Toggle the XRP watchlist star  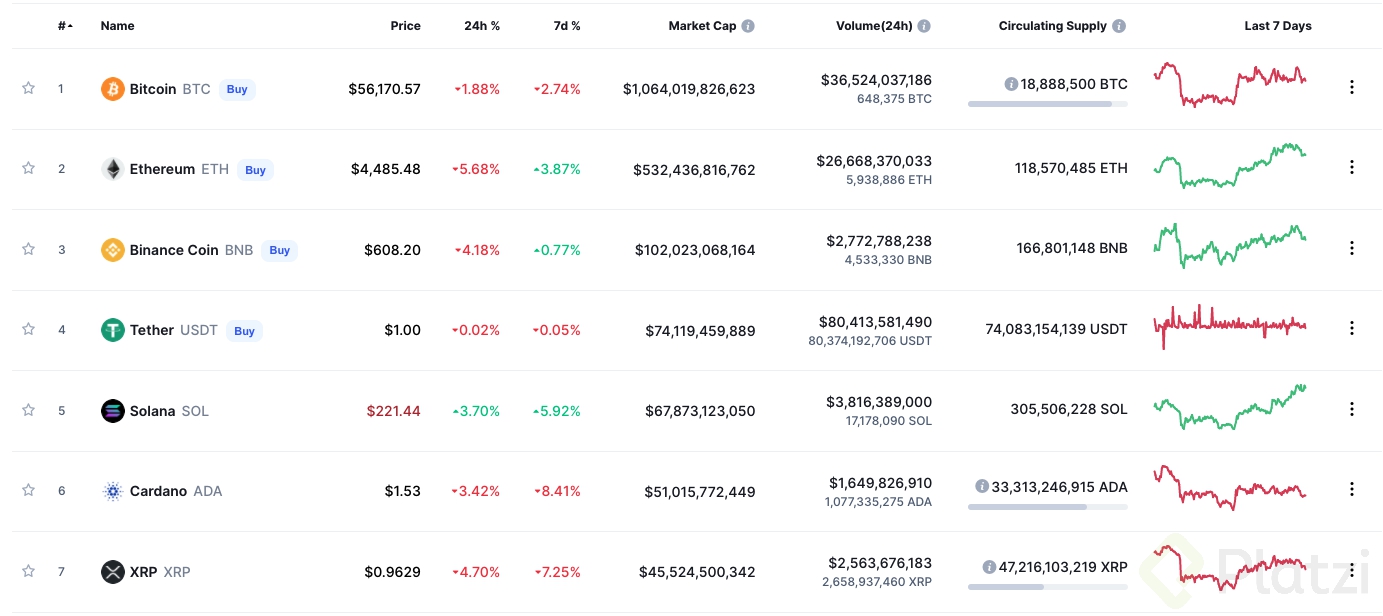[x=28, y=571]
